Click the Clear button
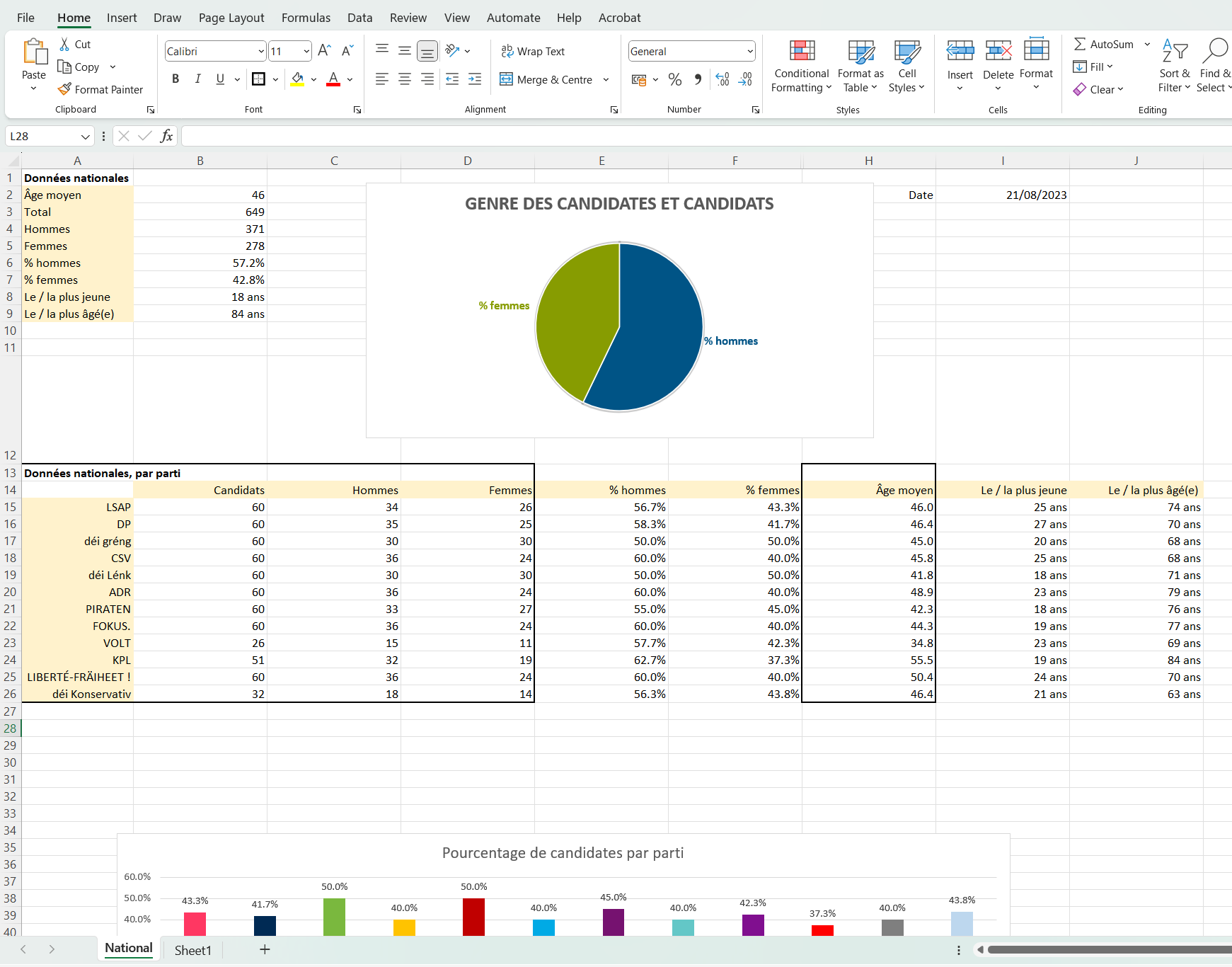This screenshot has height=967, width=1232. coord(1098,89)
